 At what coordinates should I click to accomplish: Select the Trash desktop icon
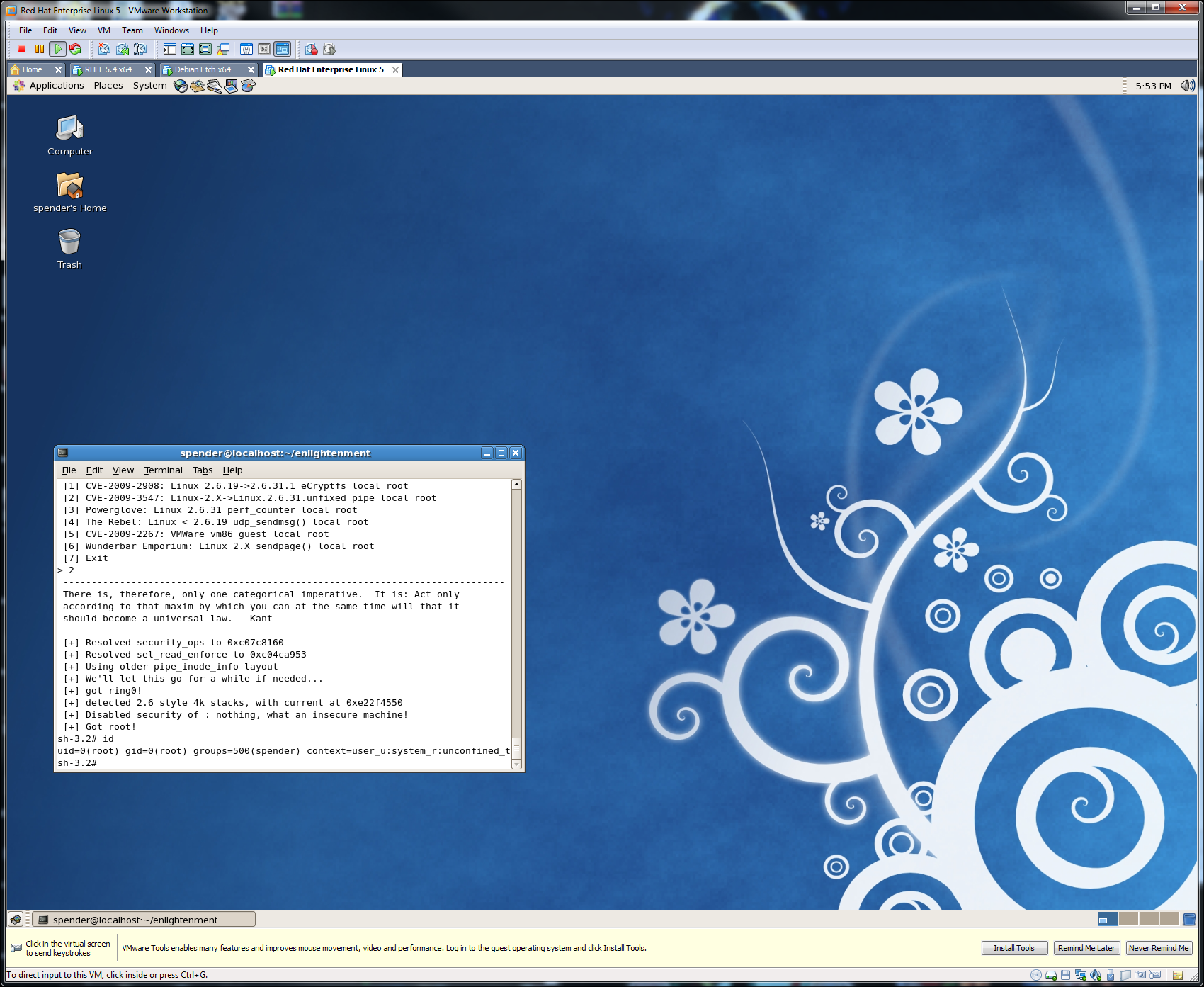(69, 249)
